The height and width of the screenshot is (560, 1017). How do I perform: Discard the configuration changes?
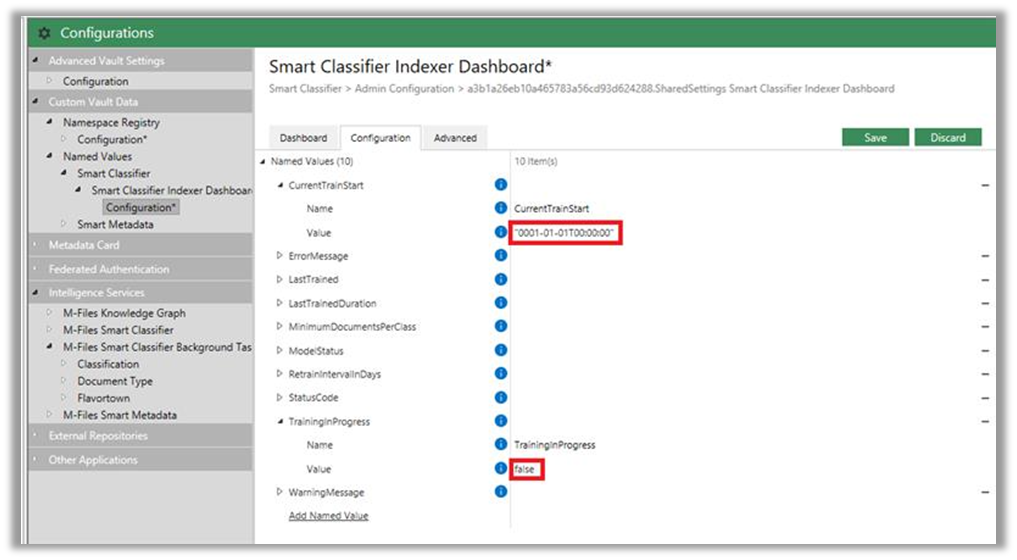click(x=947, y=138)
